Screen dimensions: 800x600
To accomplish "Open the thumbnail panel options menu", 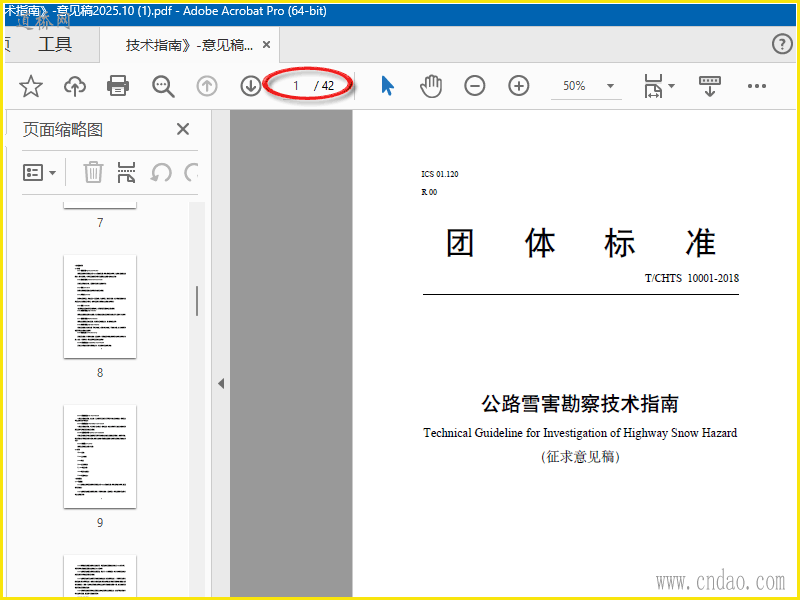I will tap(39, 173).
